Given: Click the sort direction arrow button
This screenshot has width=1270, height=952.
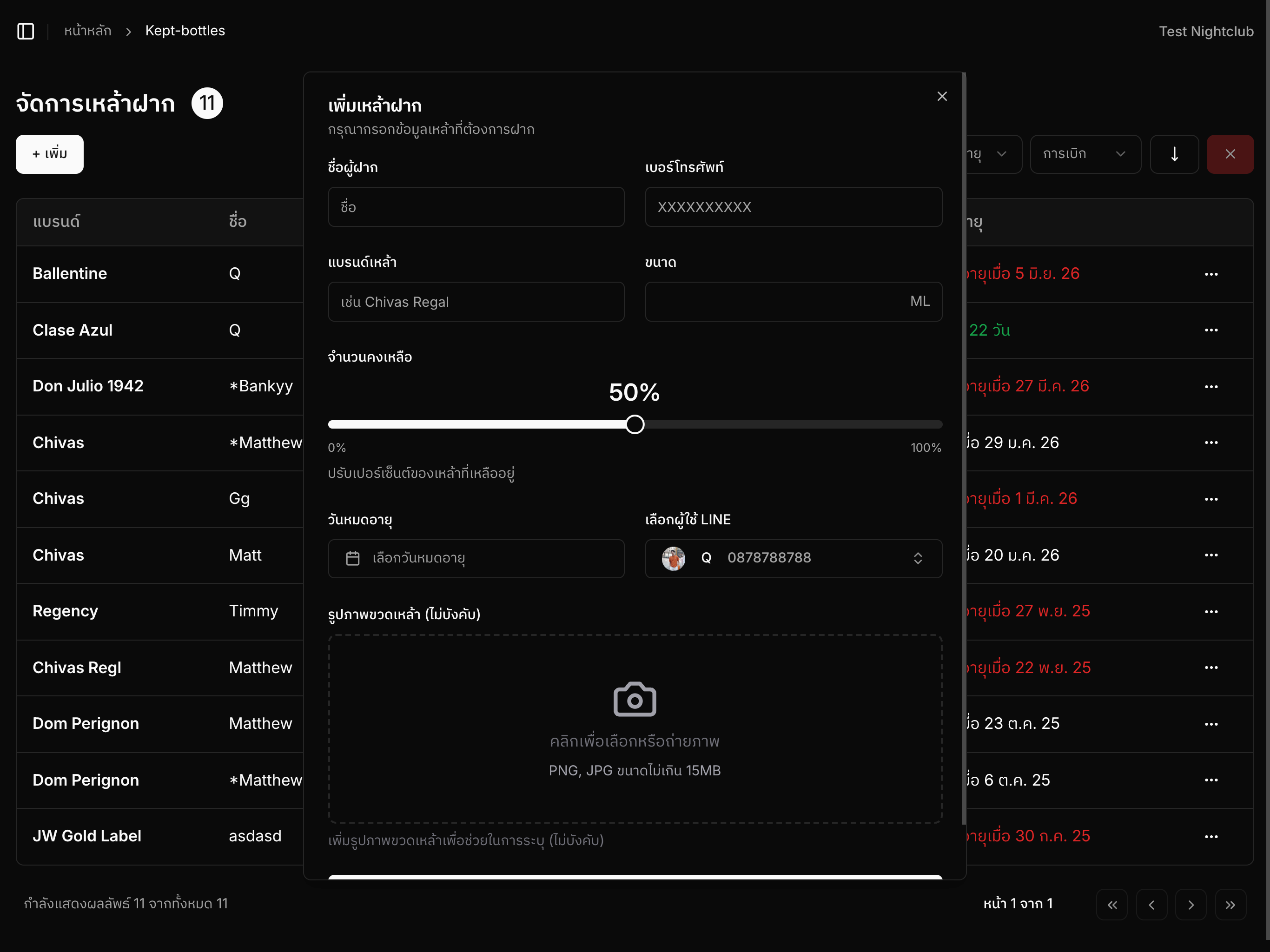Looking at the screenshot, I should 1174,154.
